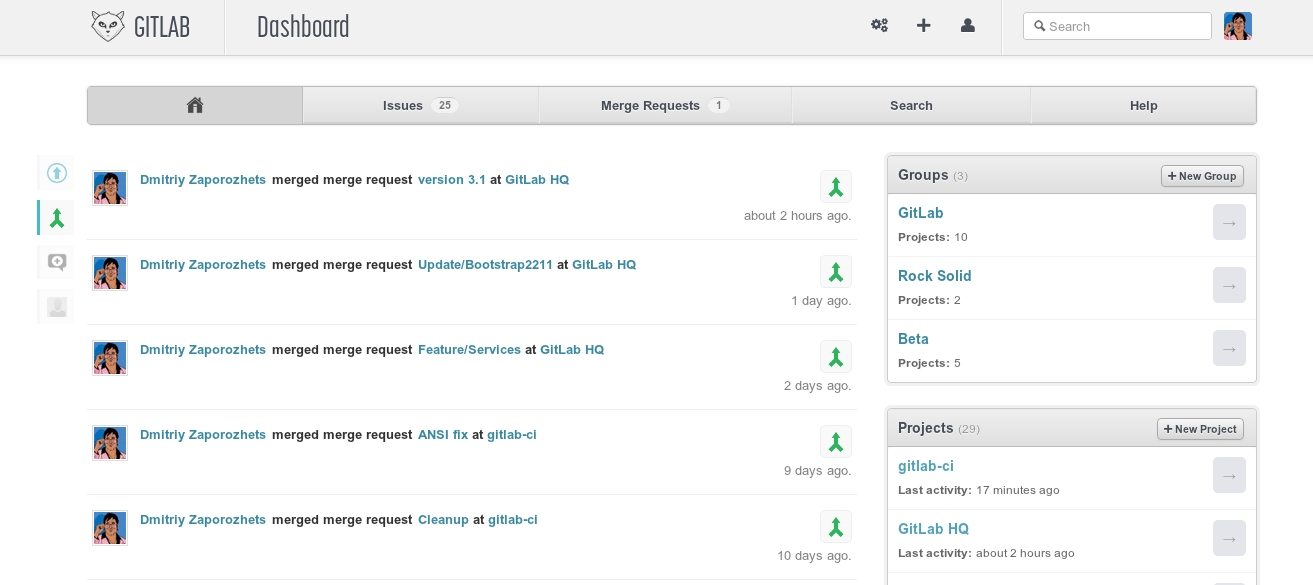1313x585 pixels.
Task: Switch to the Issues tab
Action: tap(420, 105)
